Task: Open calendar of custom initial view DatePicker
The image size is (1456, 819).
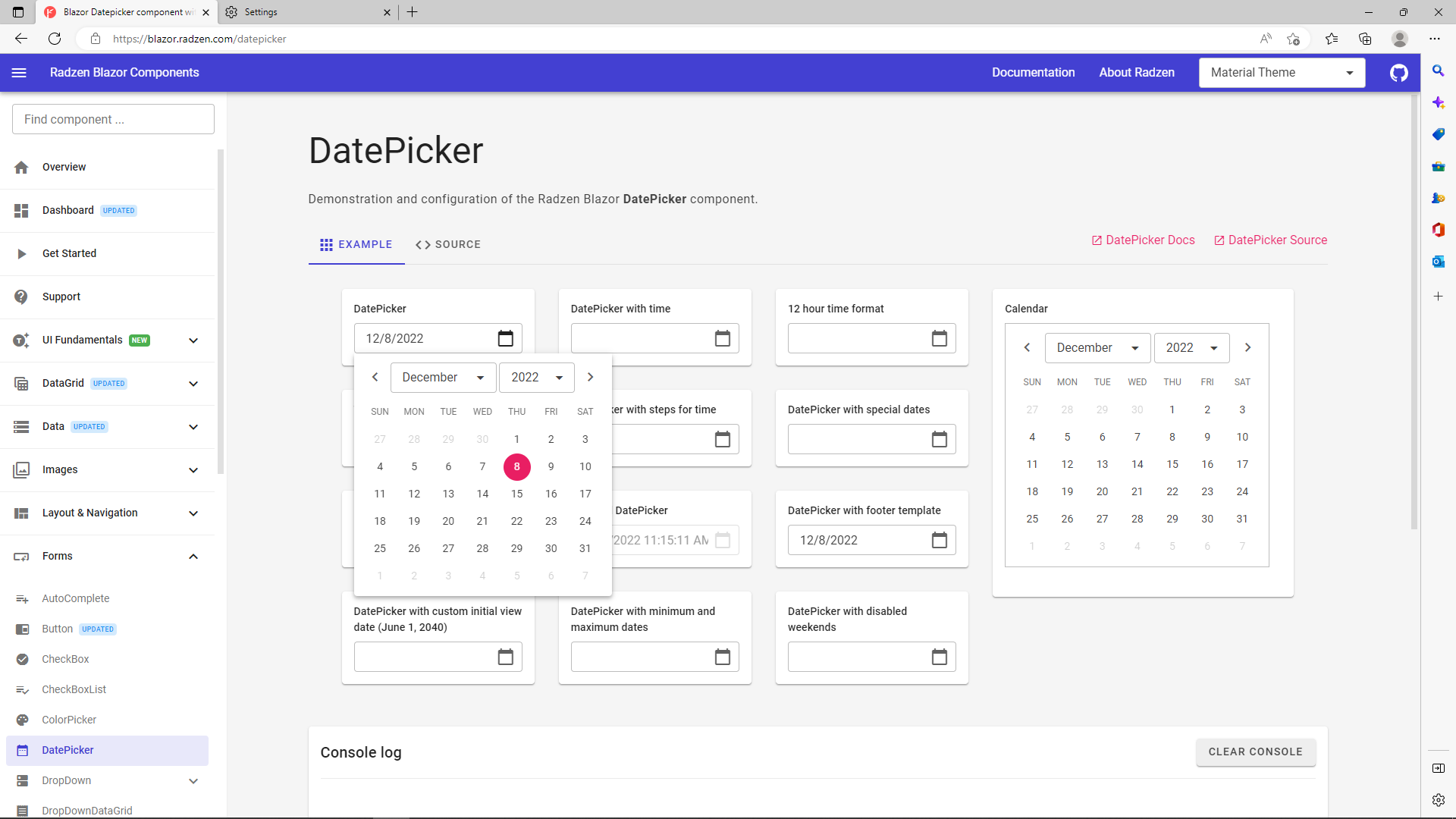Action: point(506,657)
